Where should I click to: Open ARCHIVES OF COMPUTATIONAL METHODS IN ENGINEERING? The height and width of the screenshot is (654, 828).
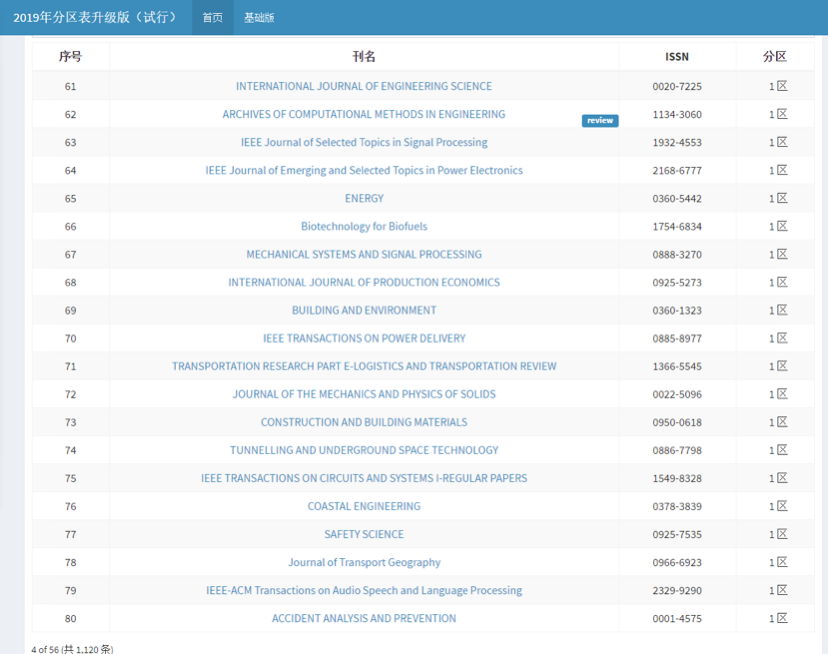[364, 114]
